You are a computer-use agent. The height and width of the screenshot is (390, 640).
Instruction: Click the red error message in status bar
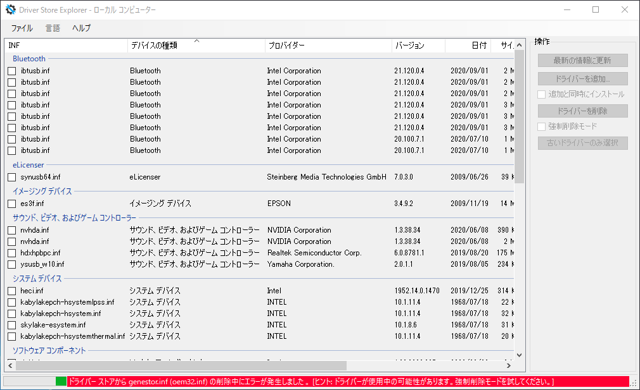348,382
